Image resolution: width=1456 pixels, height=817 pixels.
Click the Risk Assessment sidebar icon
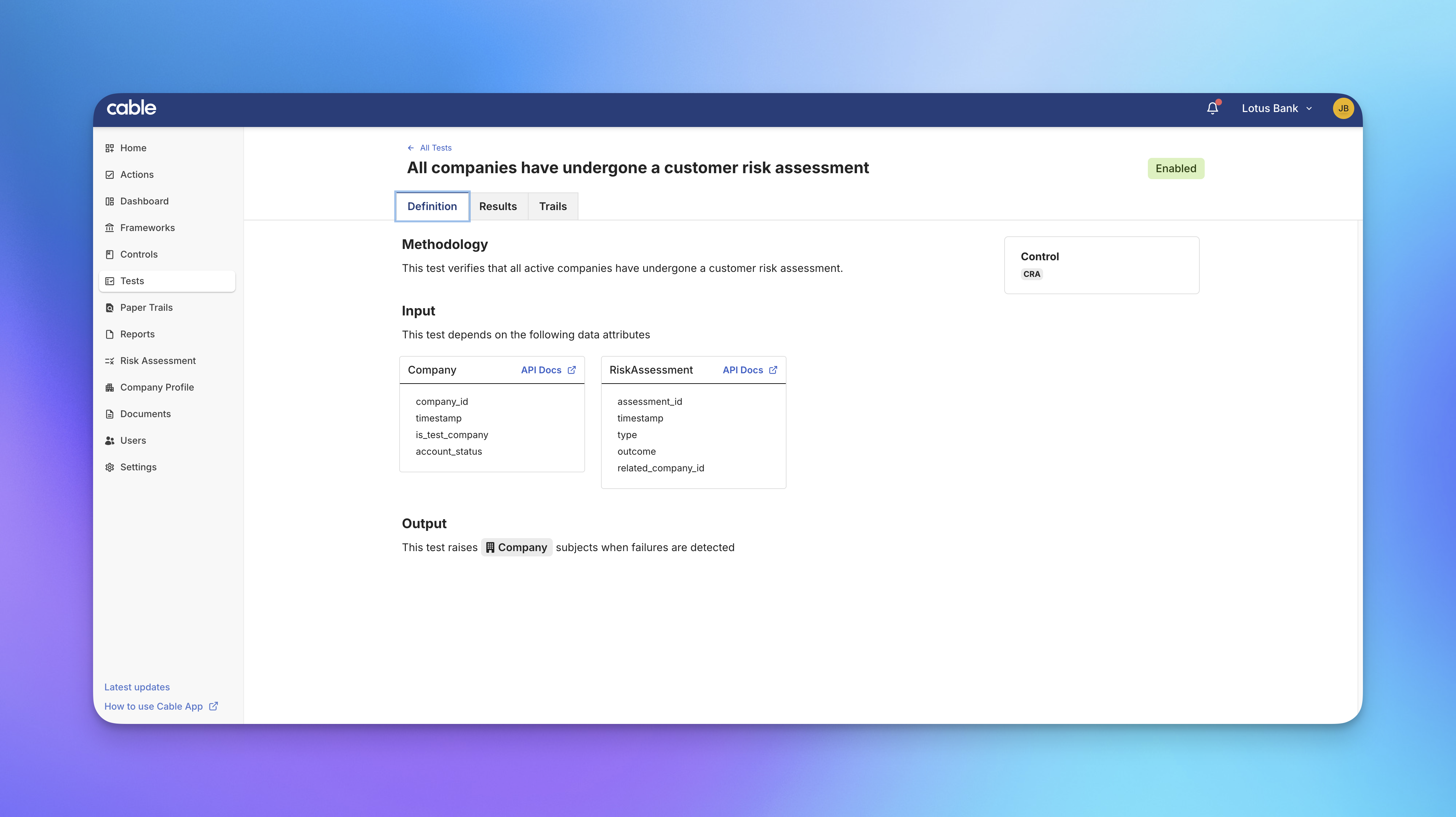pyautogui.click(x=110, y=361)
